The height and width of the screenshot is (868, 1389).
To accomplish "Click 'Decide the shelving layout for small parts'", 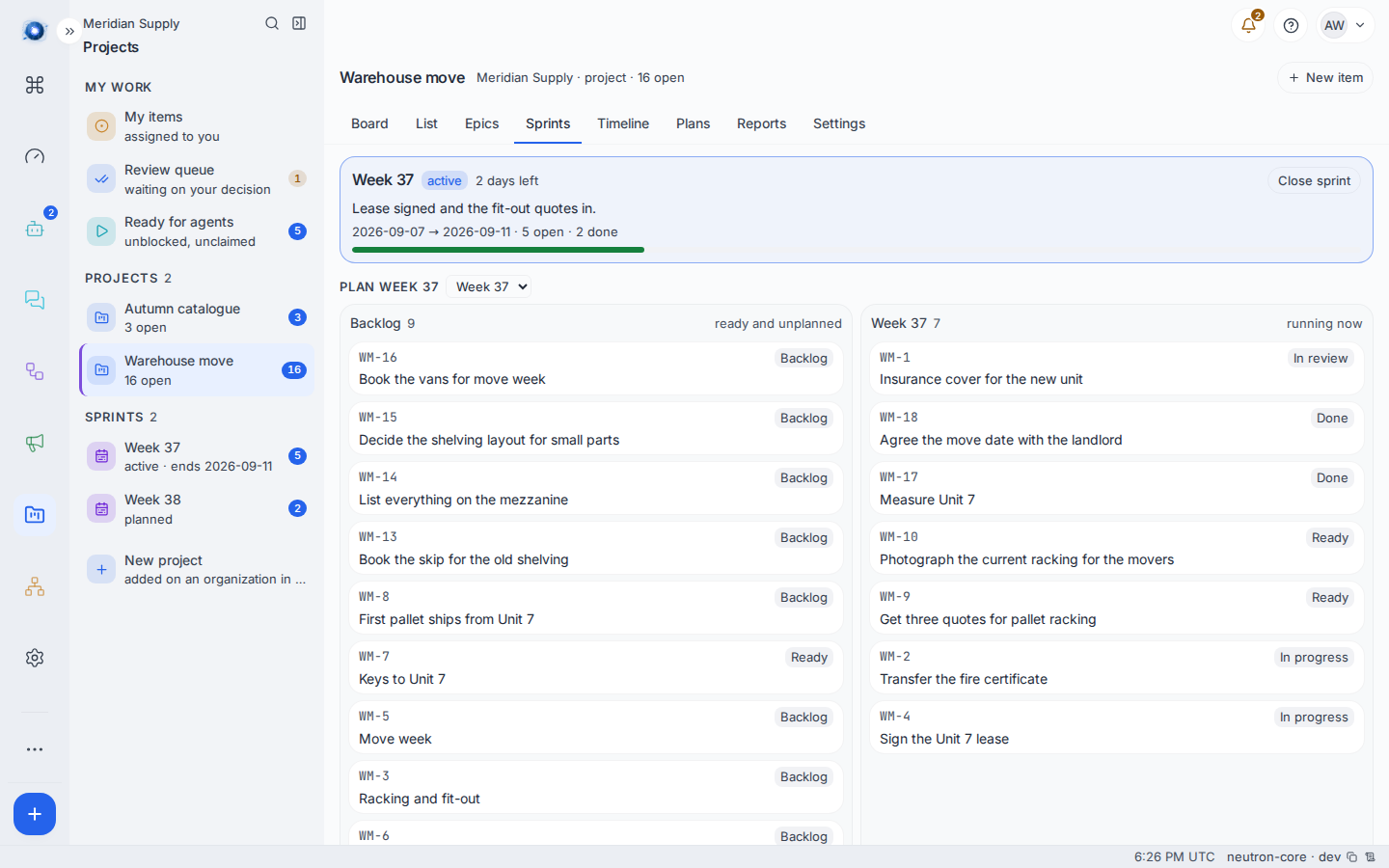I will [489, 440].
